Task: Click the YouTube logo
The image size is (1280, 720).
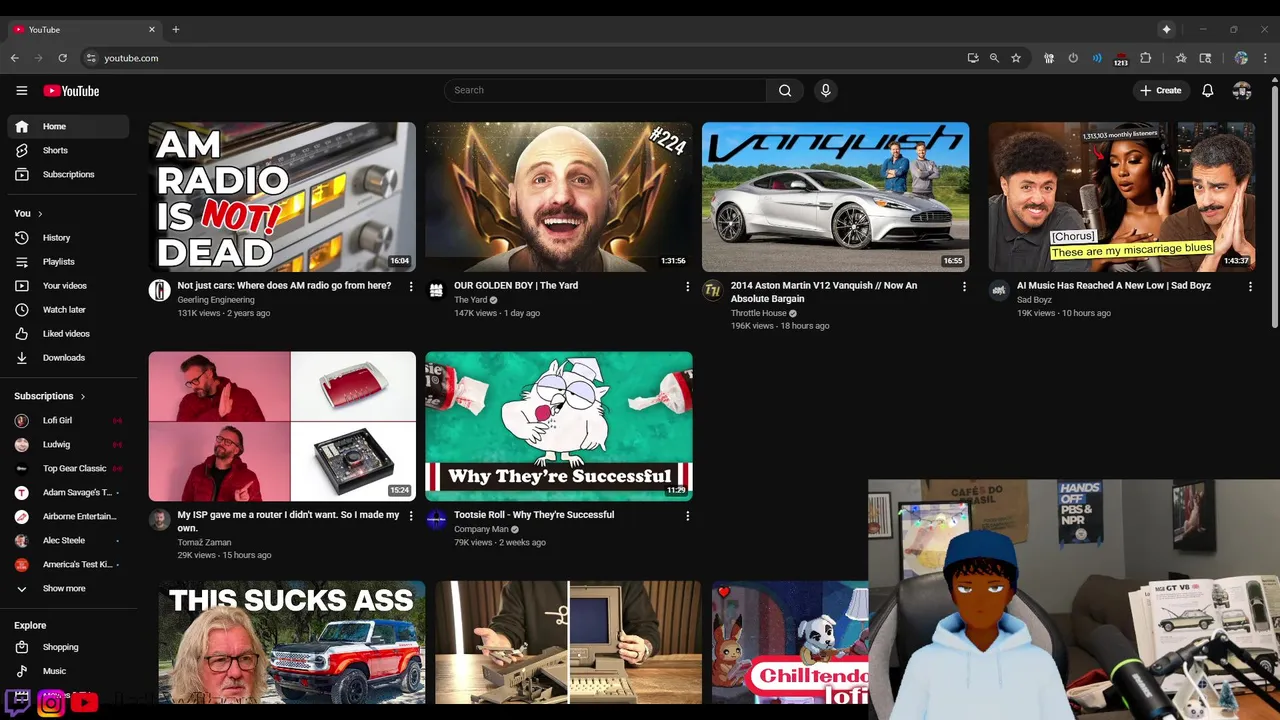Action: coord(71,91)
